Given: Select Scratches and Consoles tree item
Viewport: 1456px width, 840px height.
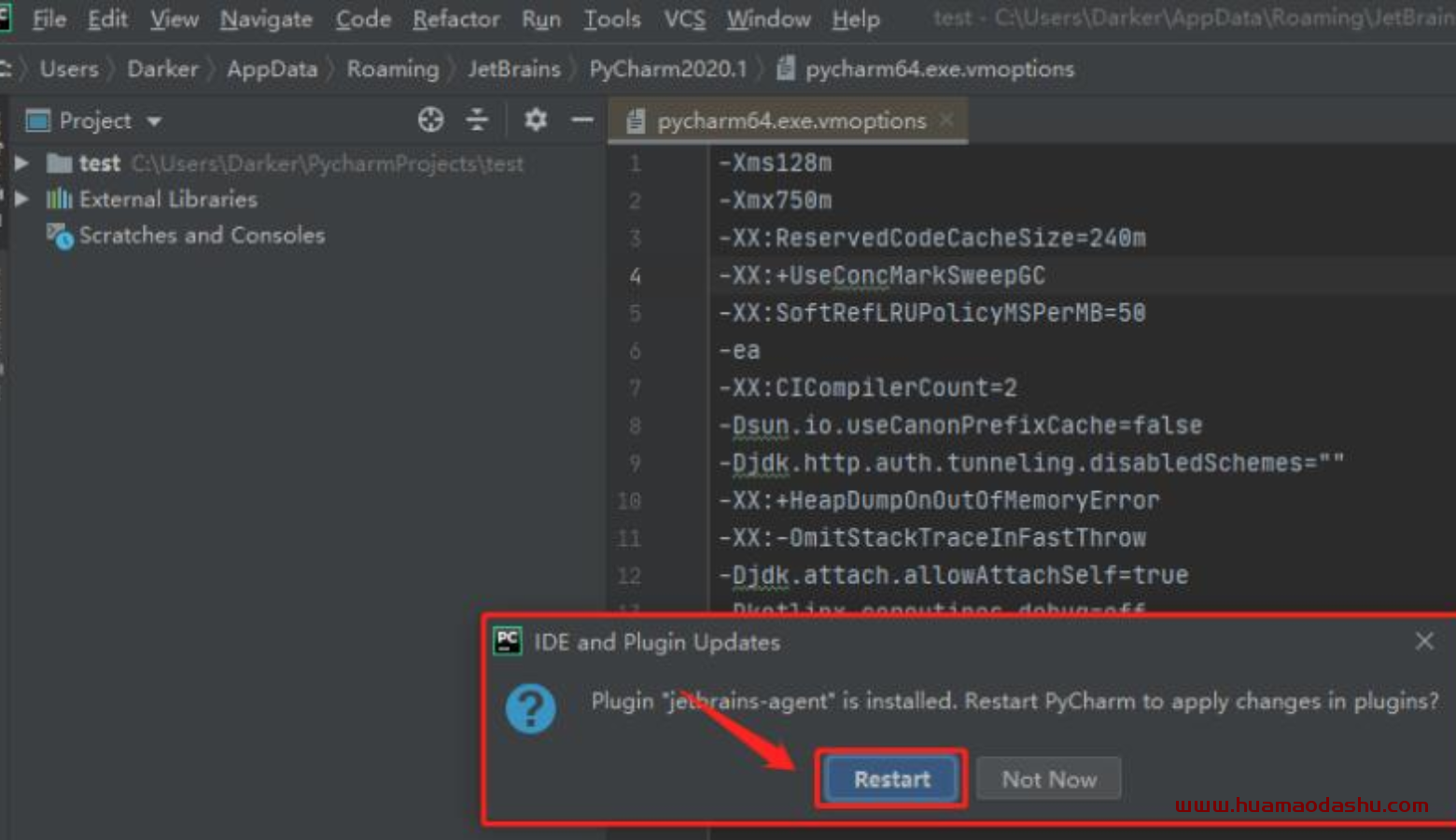Looking at the screenshot, I should point(202,235).
